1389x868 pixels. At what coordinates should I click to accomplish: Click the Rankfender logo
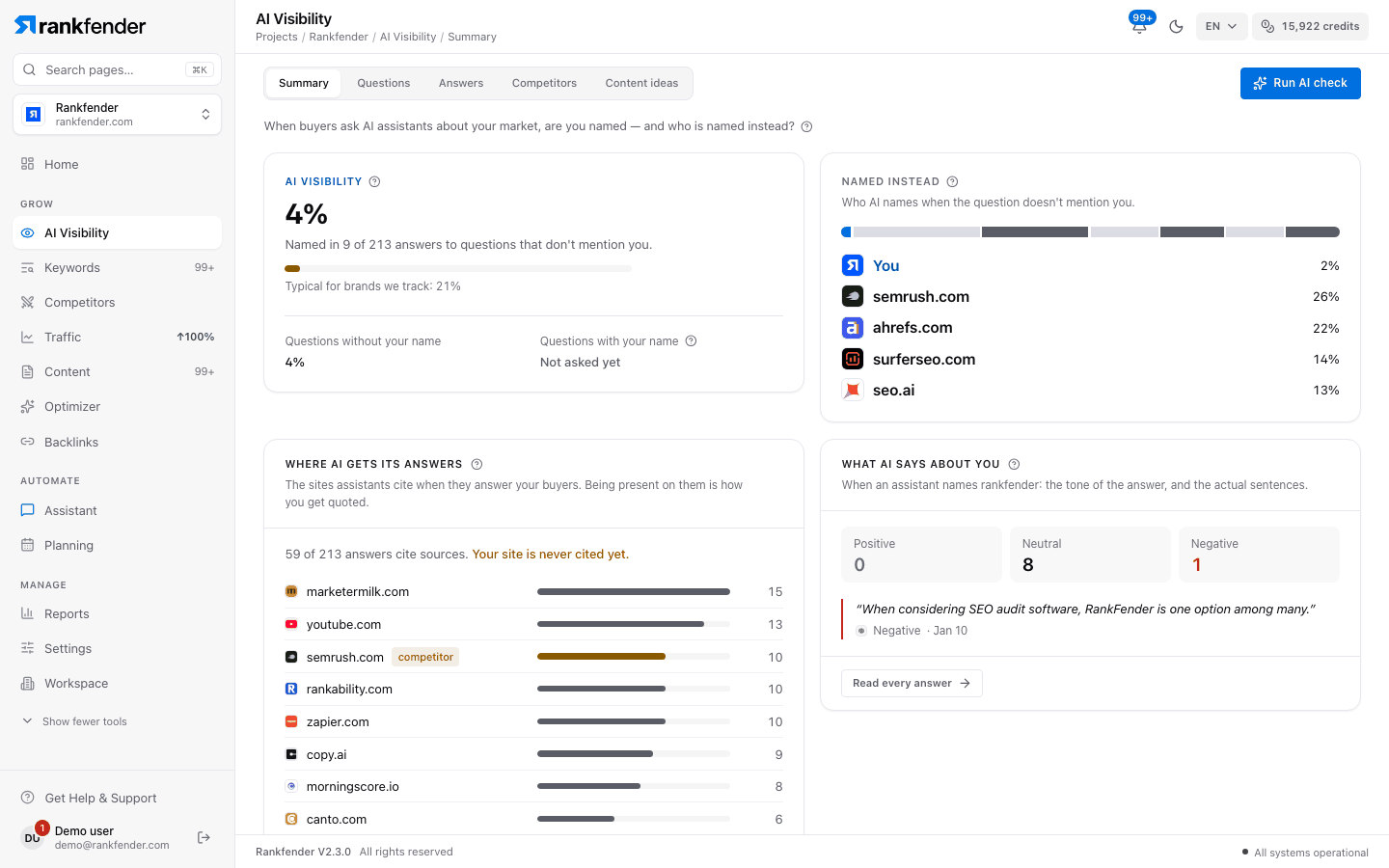[x=80, y=25]
